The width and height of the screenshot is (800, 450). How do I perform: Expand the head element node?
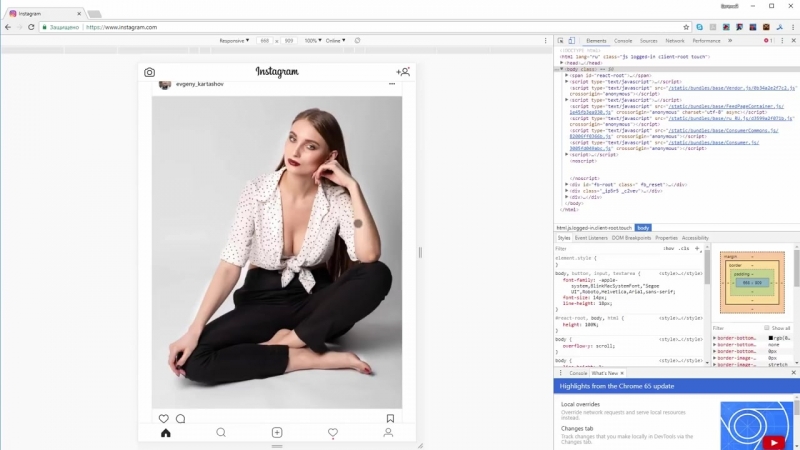(x=562, y=63)
